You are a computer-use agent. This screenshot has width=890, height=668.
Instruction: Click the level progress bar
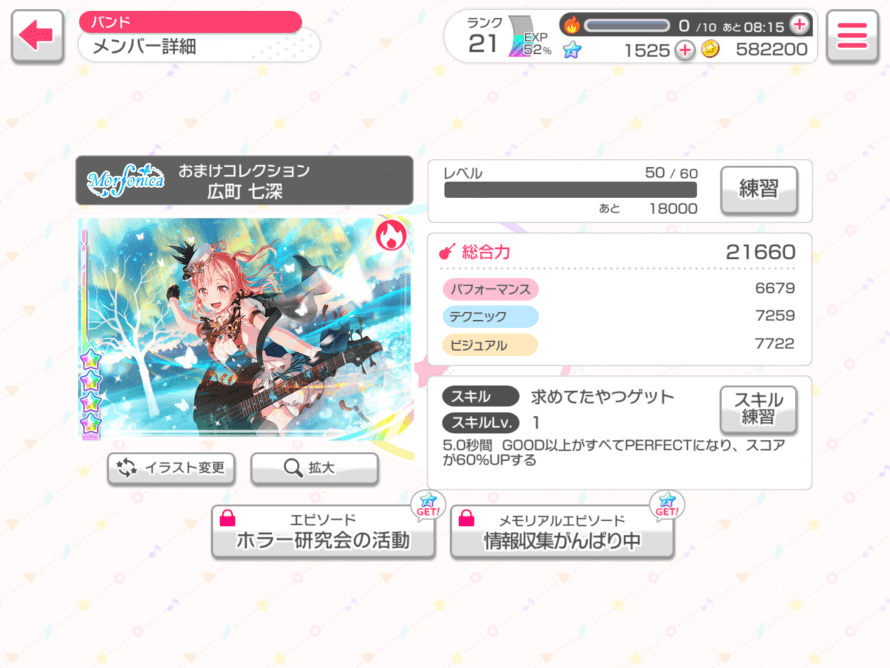pyautogui.click(x=570, y=190)
